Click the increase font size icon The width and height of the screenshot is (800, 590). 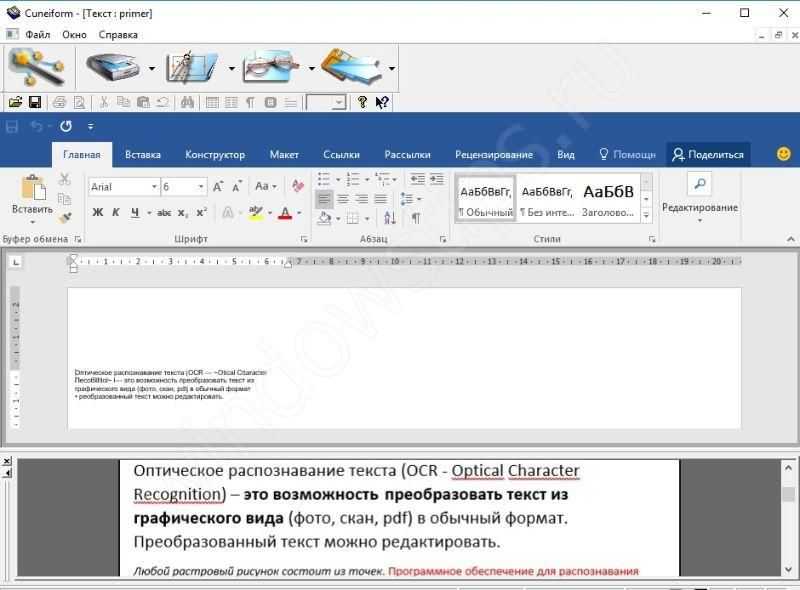218,187
